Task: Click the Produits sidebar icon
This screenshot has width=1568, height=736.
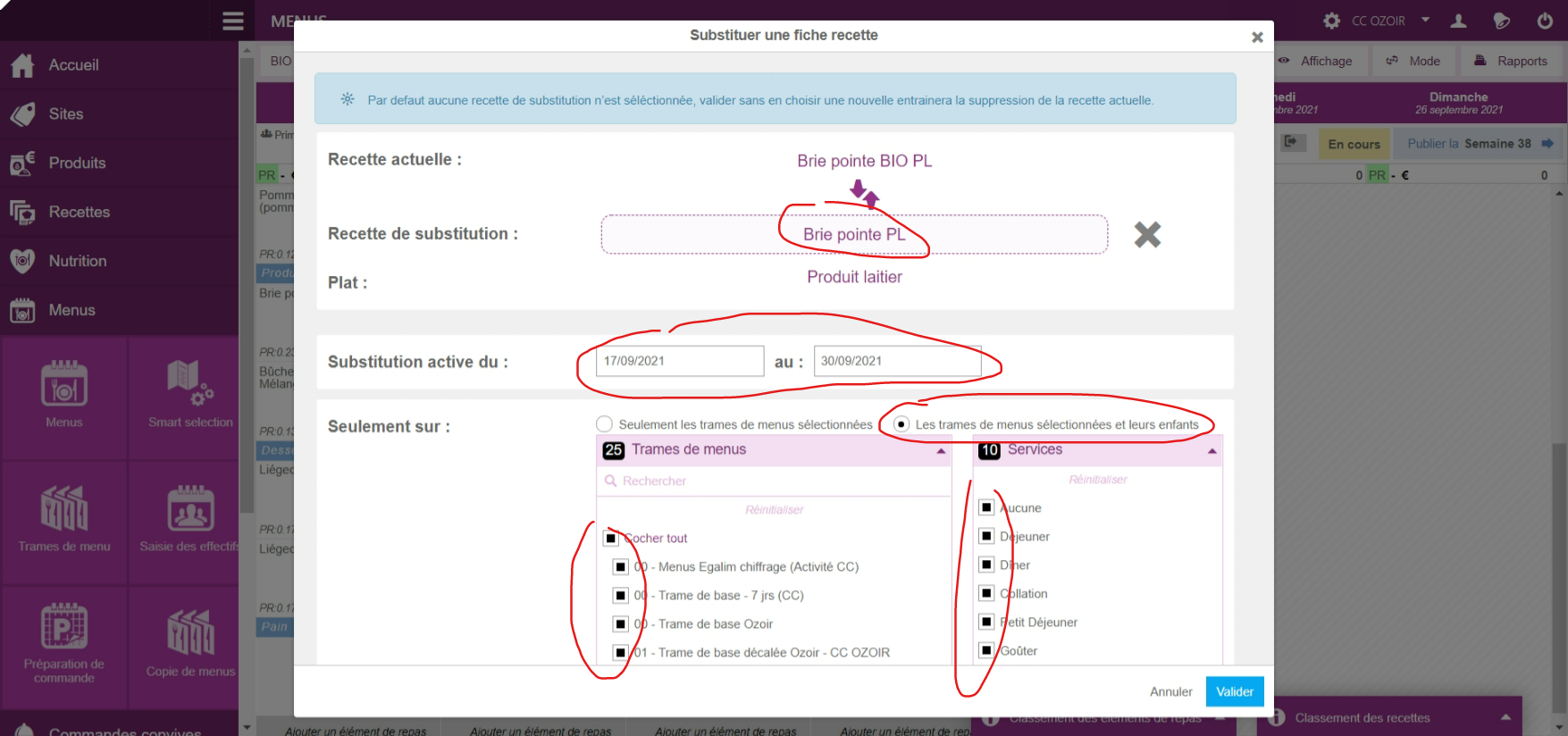Action: click(22, 163)
